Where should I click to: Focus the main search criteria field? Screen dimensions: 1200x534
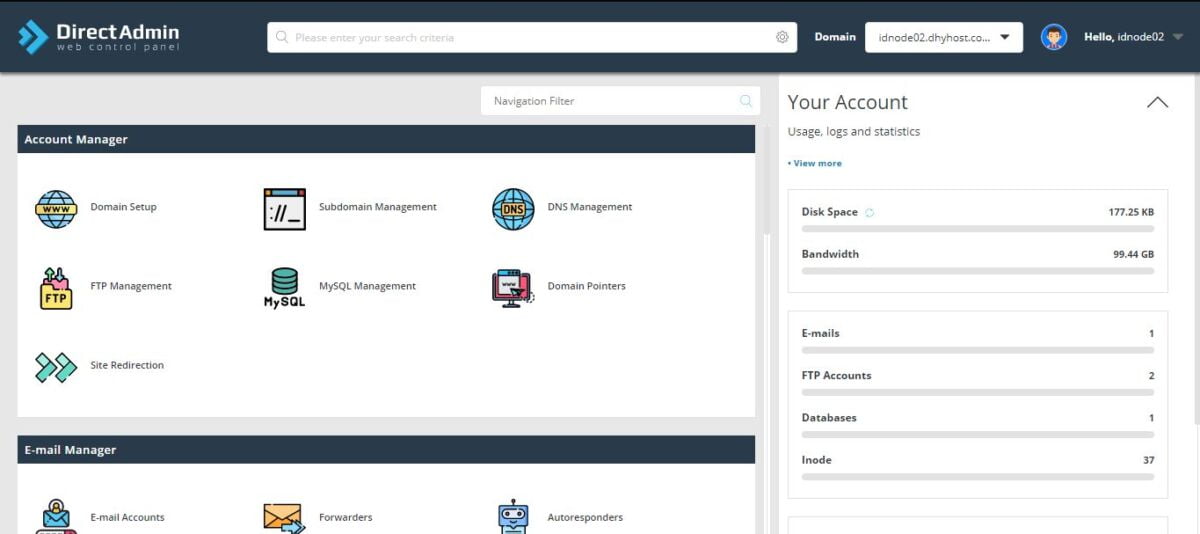click(x=532, y=37)
